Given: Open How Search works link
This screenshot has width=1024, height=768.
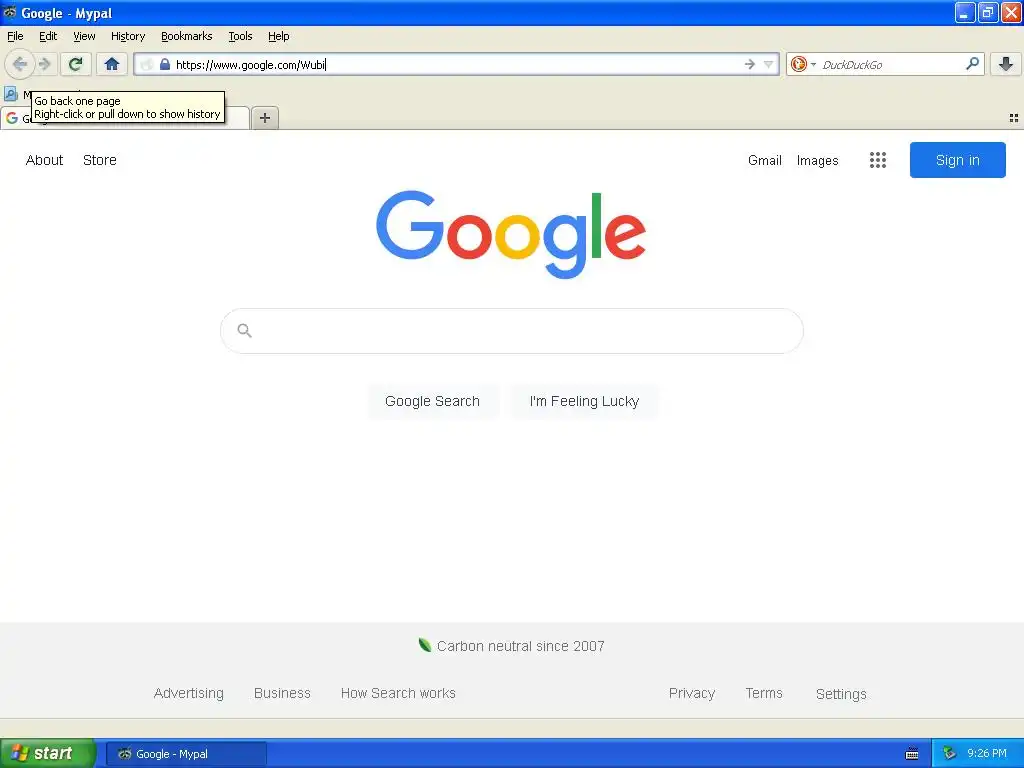Looking at the screenshot, I should [398, 694].
